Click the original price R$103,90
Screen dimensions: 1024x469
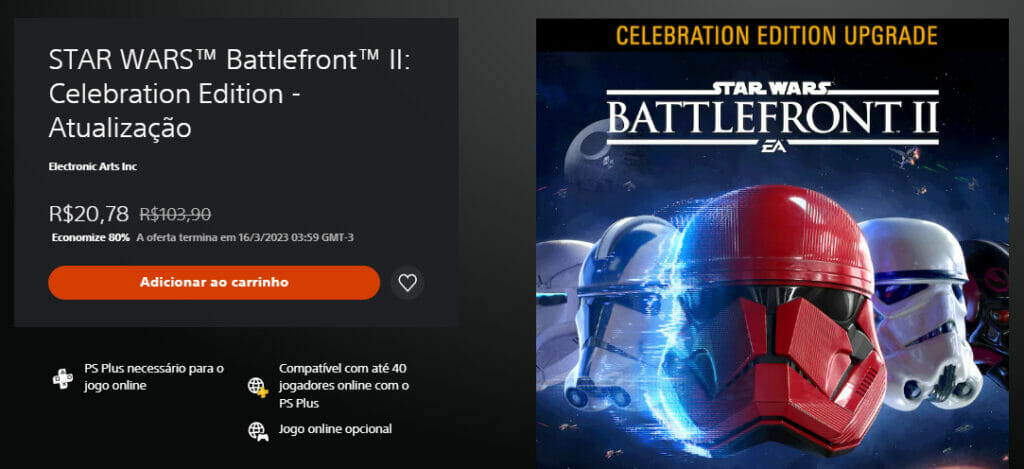(x=175, y=214)
